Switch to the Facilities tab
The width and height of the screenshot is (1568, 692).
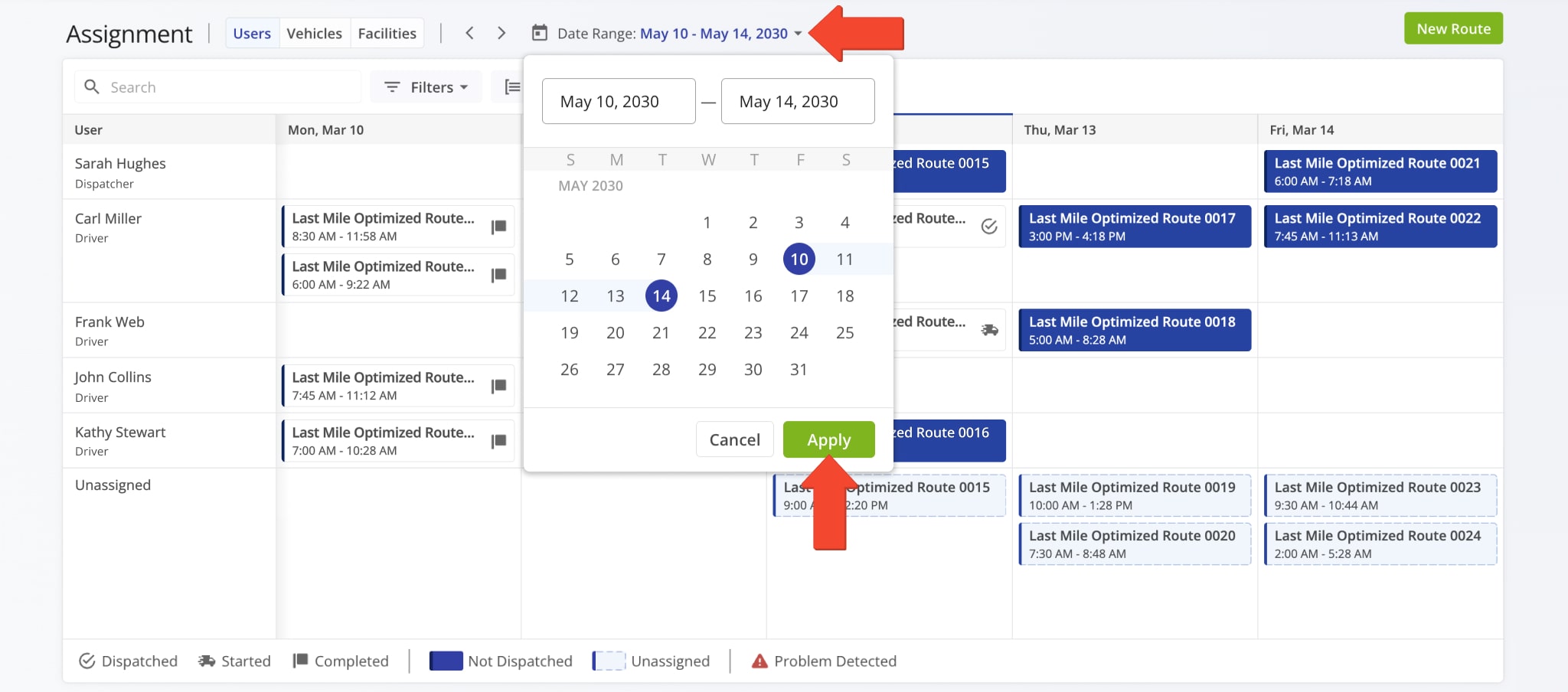pyautogui.click(x=387, y=33)
